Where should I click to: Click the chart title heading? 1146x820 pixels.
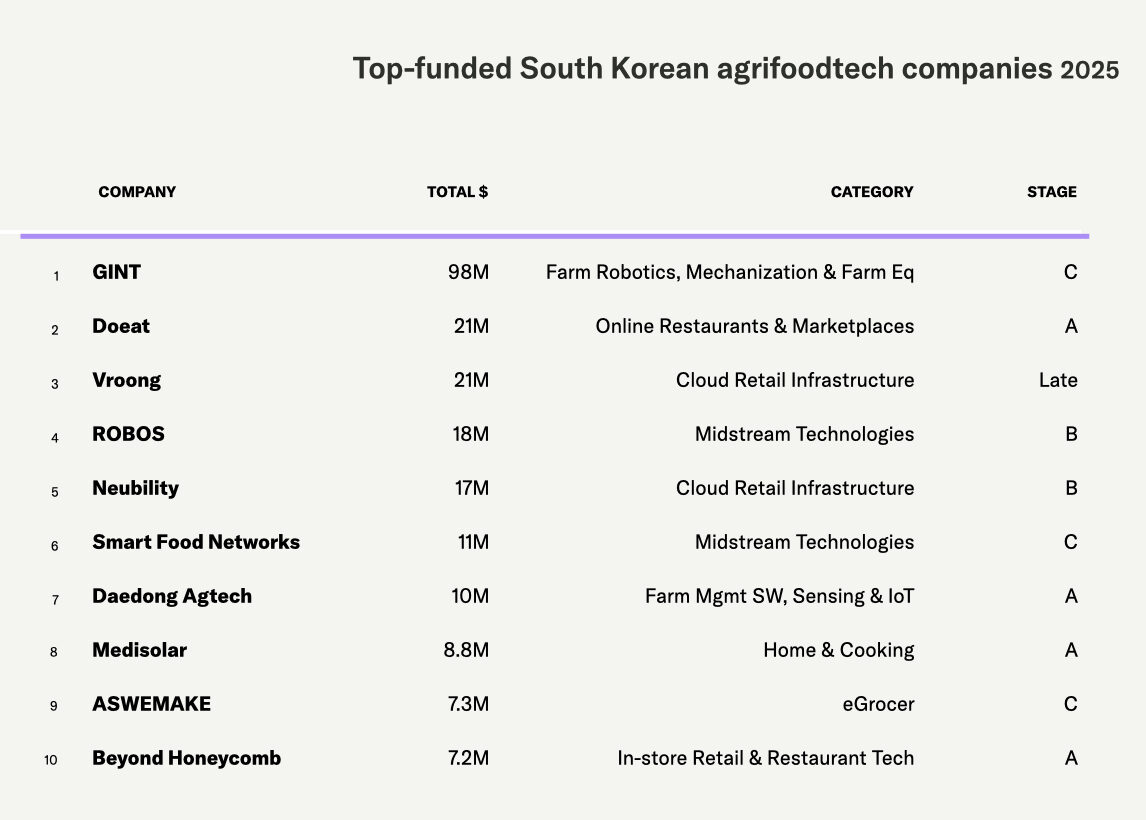[x=735, y=70]
